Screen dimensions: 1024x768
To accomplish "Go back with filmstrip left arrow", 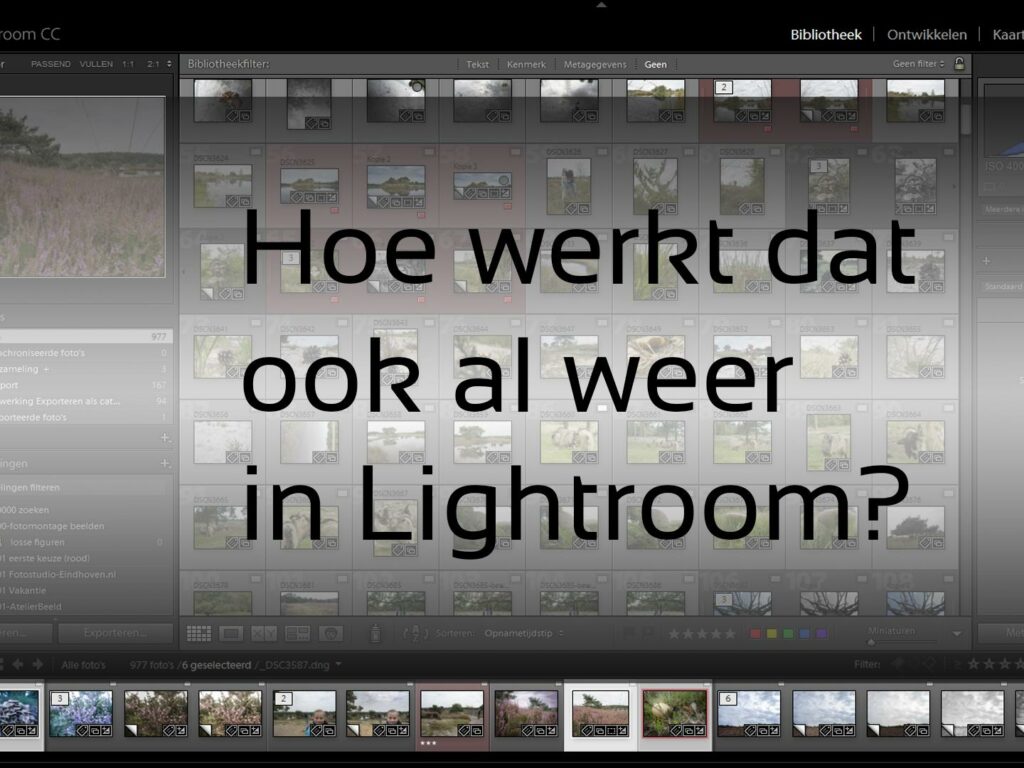I will click(18, 664).
